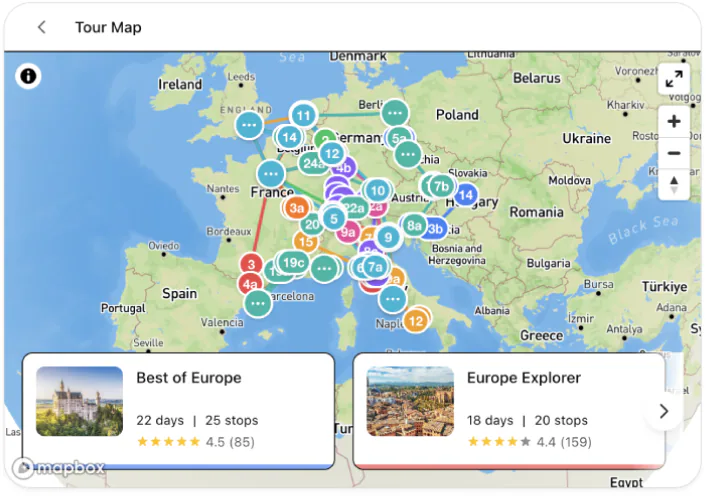Select blue stop marker 3b
The width and height of the screenshot is (706, 496).
point(436,229)
